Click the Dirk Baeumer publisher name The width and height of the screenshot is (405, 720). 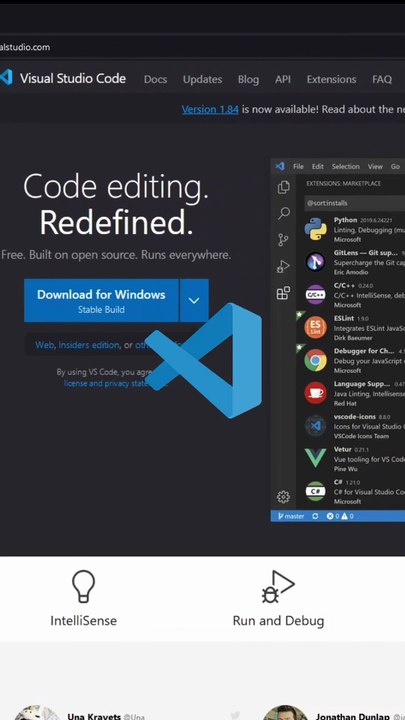pos(352,338)
